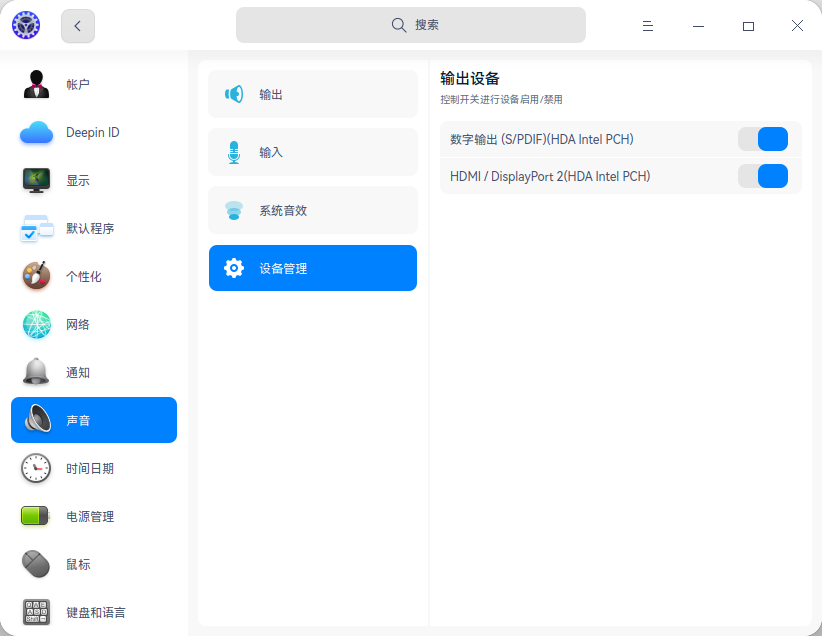Image resolution: width=822 pixels, height=636 pixels.
Task: Select 电源管理 label in sidebar
Action: [x=90, y=516]
